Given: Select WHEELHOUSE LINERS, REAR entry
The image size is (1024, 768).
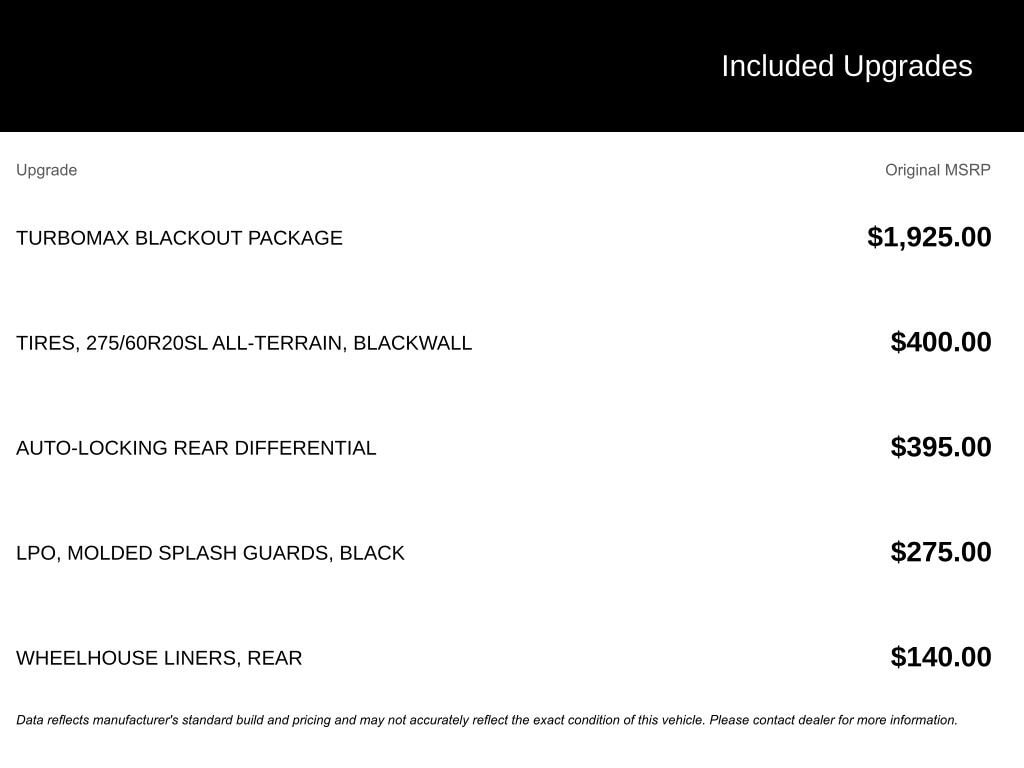Looking at the screenshot, I should pyautogui.click(x=159, y=658).
